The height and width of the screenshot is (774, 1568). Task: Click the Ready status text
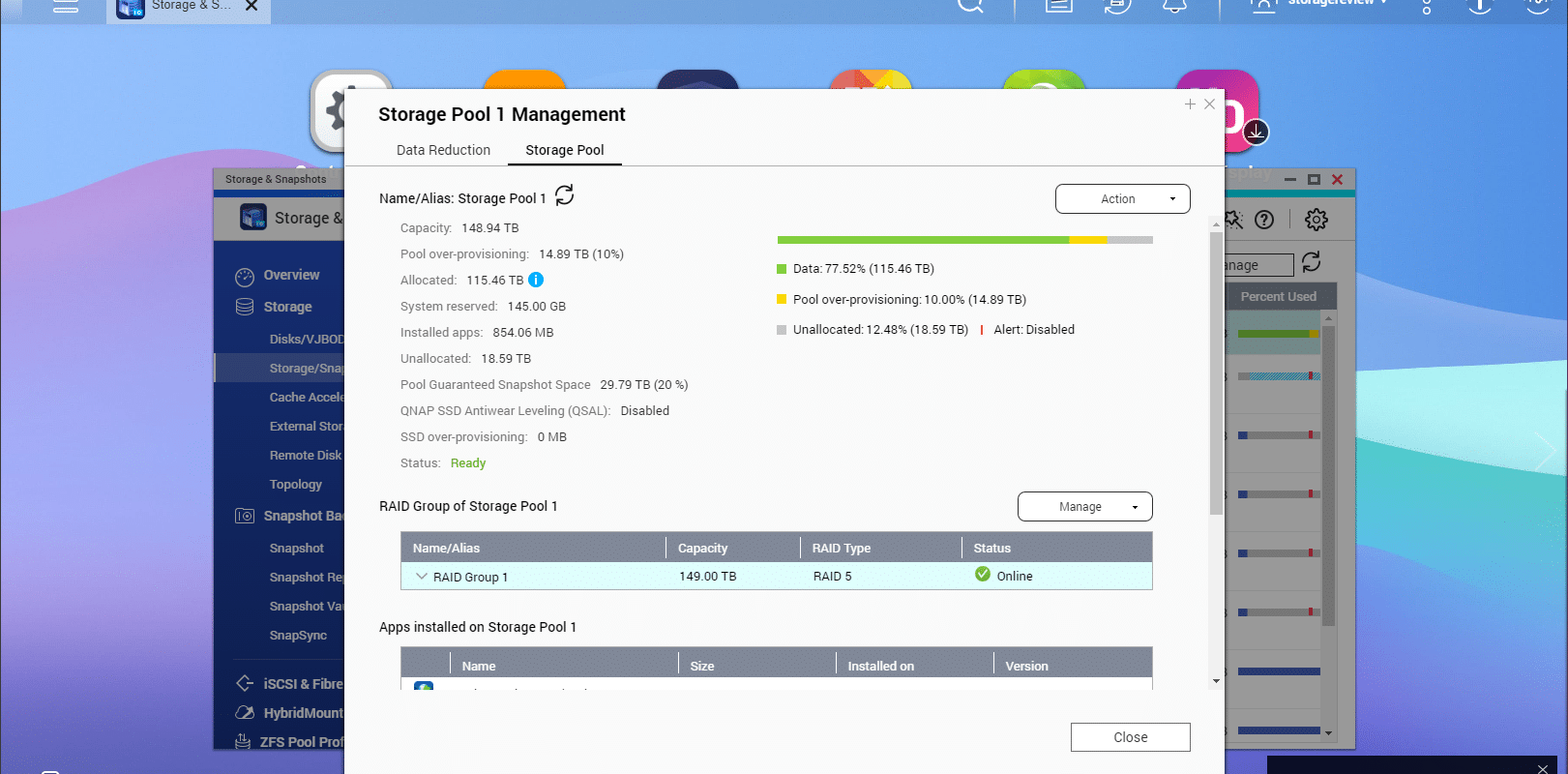pyautogui.click(x=468, y=463)
